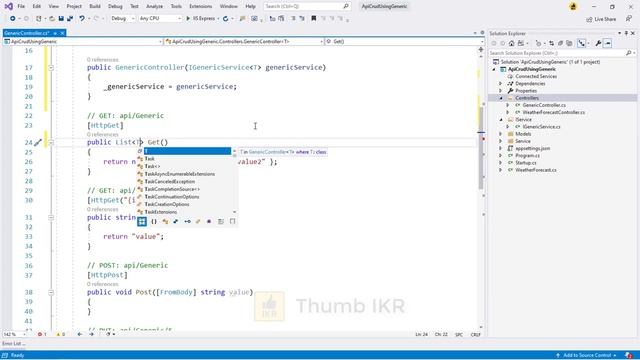Screen dimensions: 640x360
Task: Collapse the constructor code block at line 17
Action: pyautogui.click(x=51, y=68)
